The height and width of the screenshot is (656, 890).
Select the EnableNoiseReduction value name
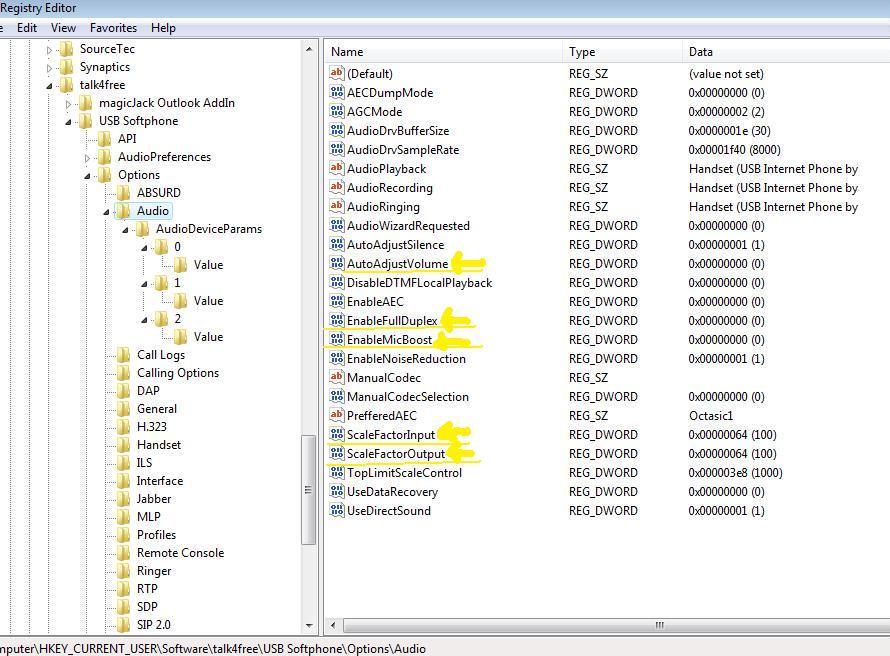406,359
